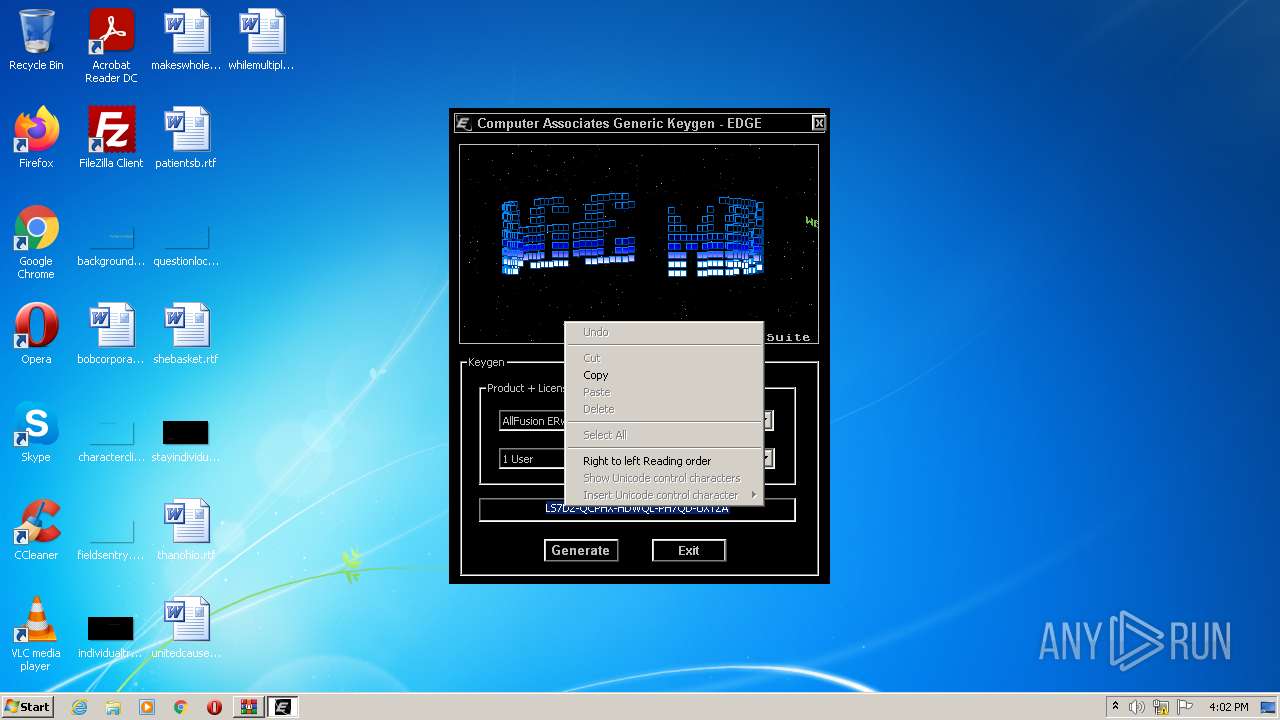
Task: Show hidden system tray icons
Action: click(x=1115, y=707)
